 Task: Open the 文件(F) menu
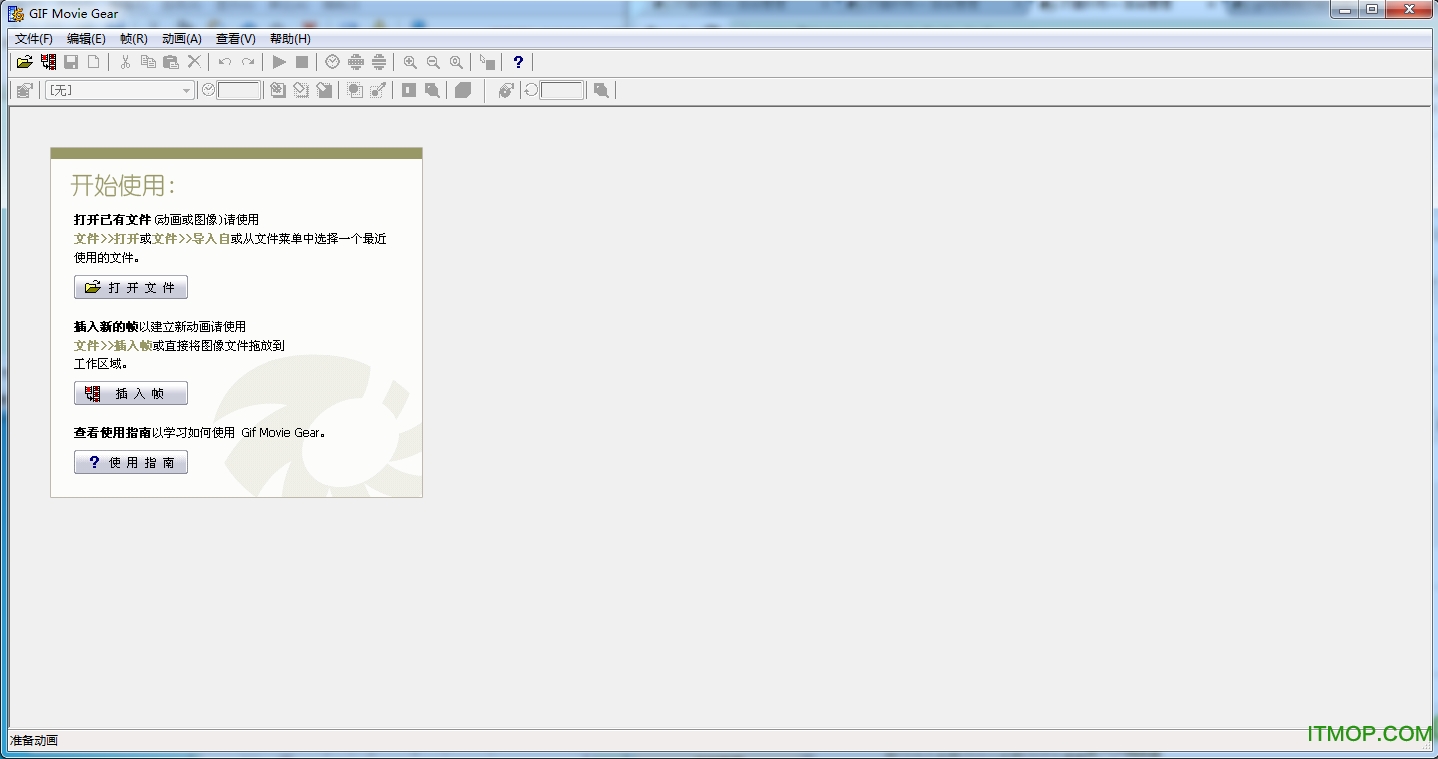click(34, 39)
